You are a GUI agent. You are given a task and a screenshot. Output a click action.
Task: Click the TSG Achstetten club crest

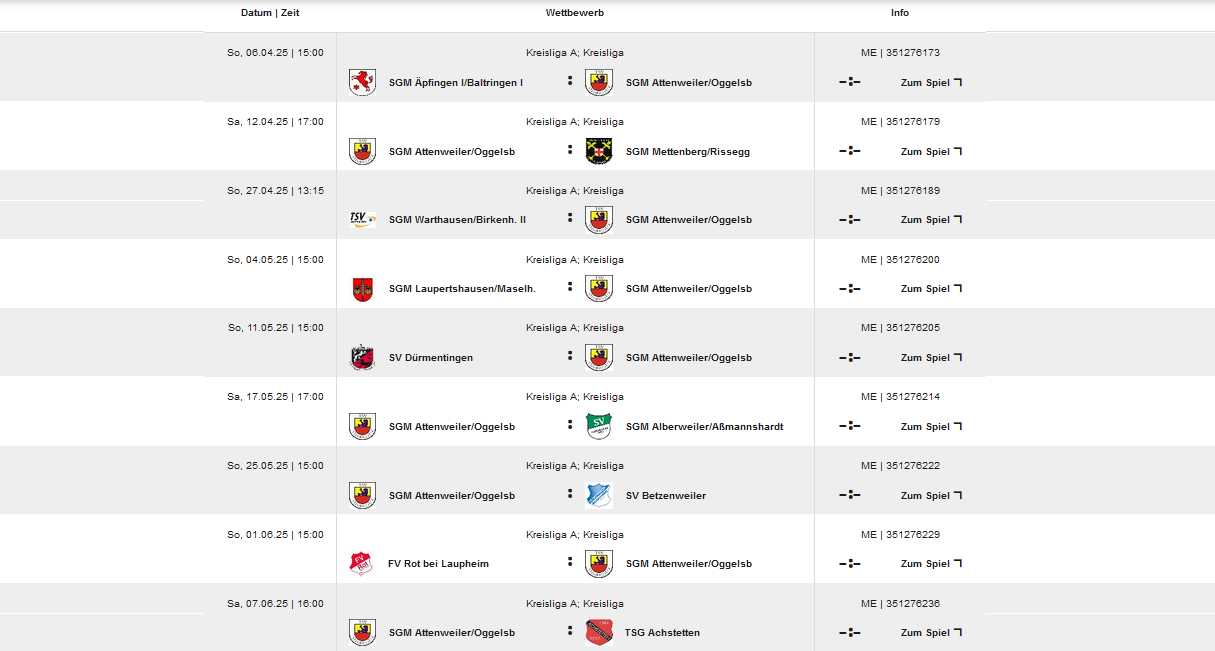pos(598,632)
